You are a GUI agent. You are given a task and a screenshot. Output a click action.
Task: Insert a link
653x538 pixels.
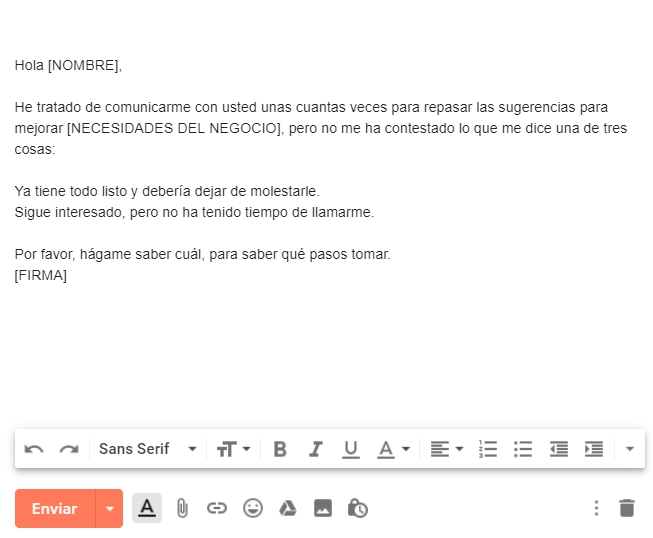(x=217, y=508)
